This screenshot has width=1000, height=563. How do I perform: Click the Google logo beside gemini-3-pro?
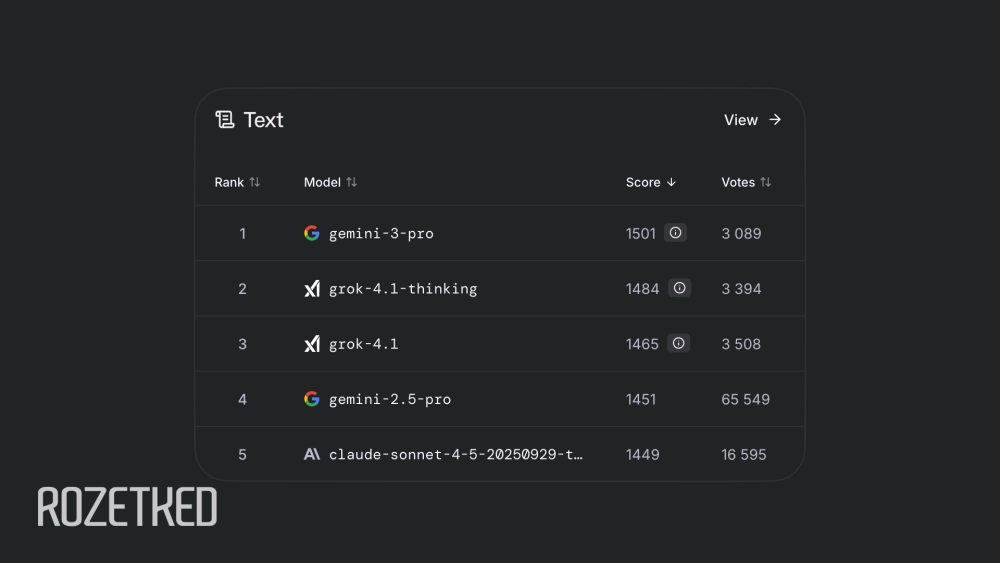(312, 233)
